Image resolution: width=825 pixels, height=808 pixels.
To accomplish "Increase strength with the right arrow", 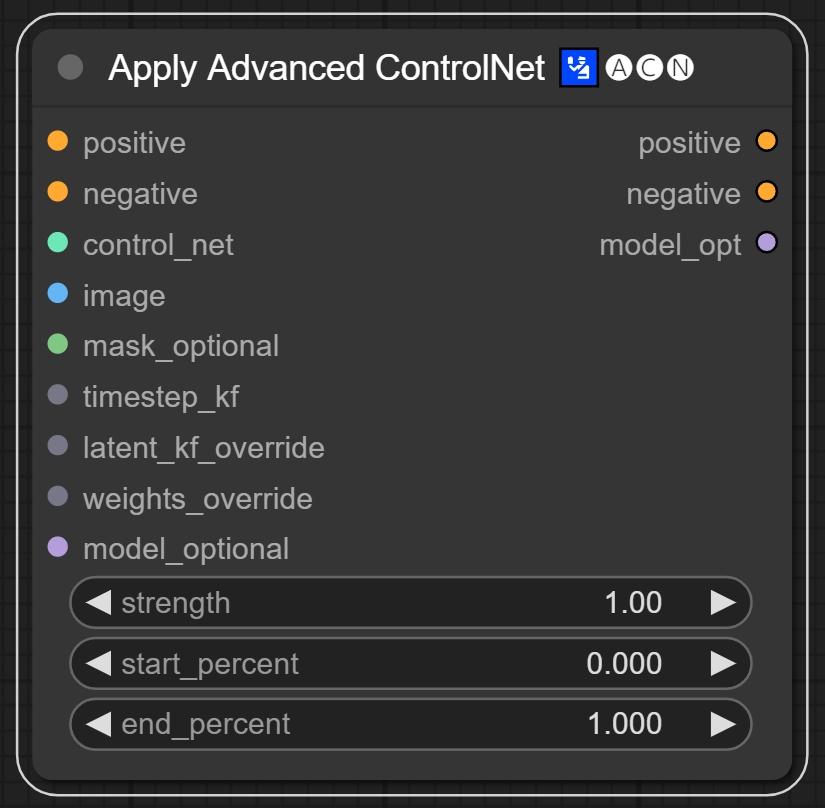I will point(723,603).
